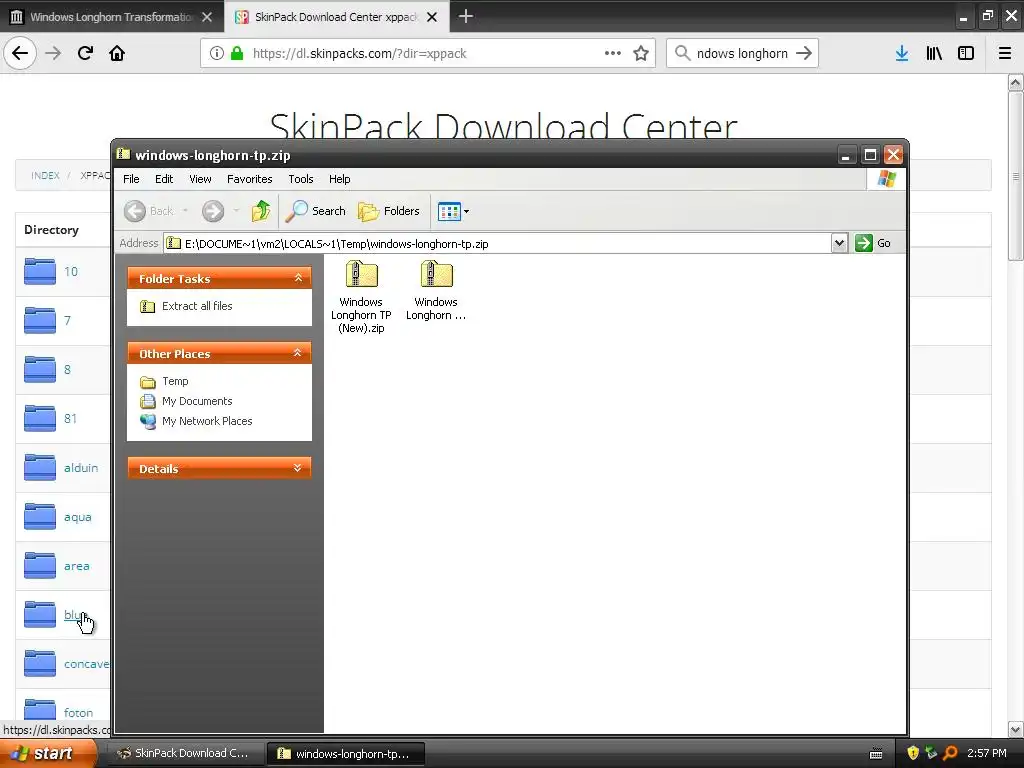Click the green padlock icon
Viewport: 1024px width, 768px height.
pos(237,54)
